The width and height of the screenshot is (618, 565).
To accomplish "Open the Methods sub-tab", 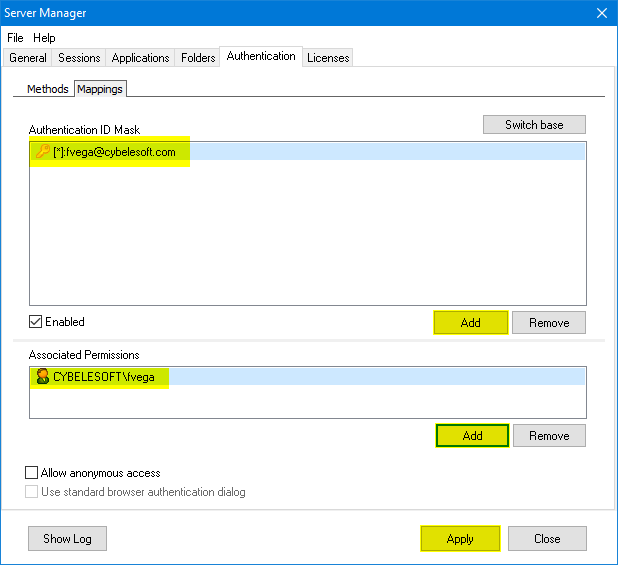I will coord(47,89).
